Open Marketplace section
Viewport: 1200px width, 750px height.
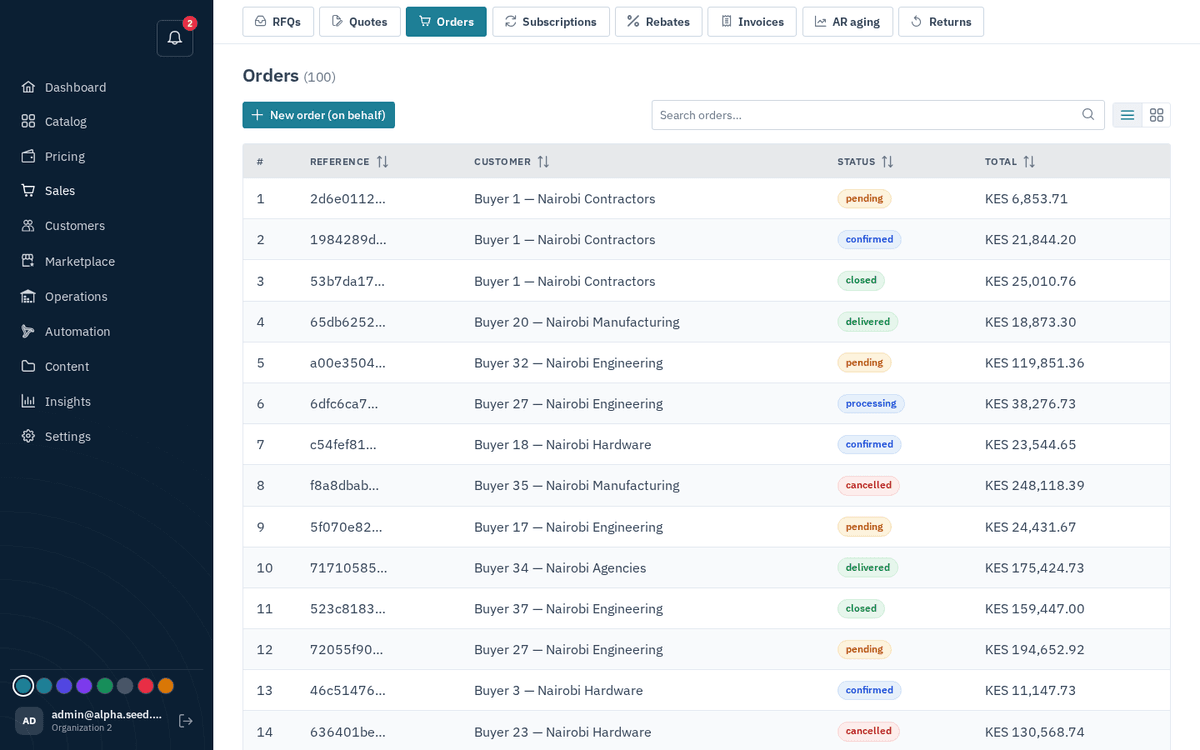(x=80, y=261)
